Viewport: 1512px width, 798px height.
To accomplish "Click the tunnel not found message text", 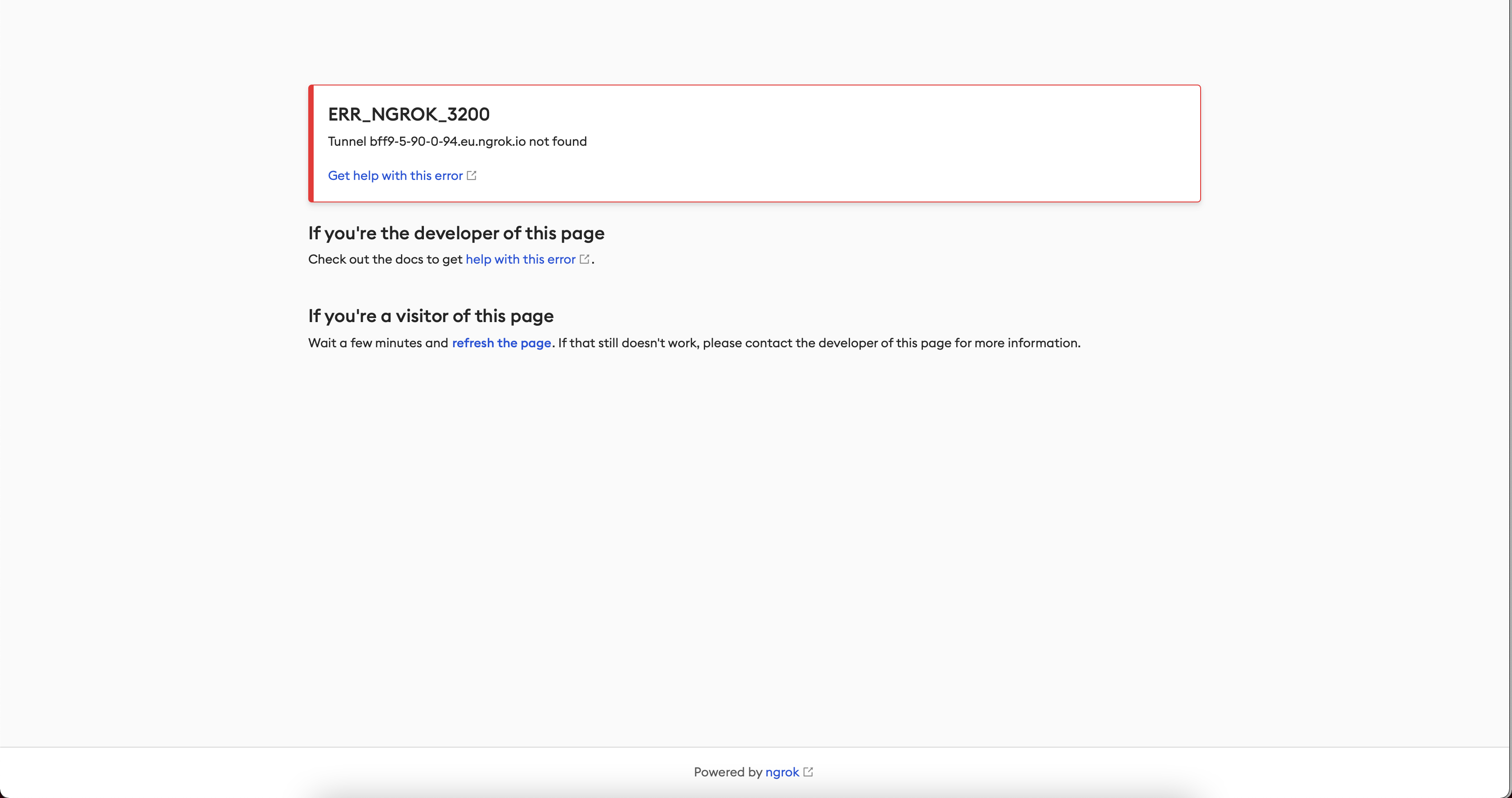I will (x=457, y=141).
